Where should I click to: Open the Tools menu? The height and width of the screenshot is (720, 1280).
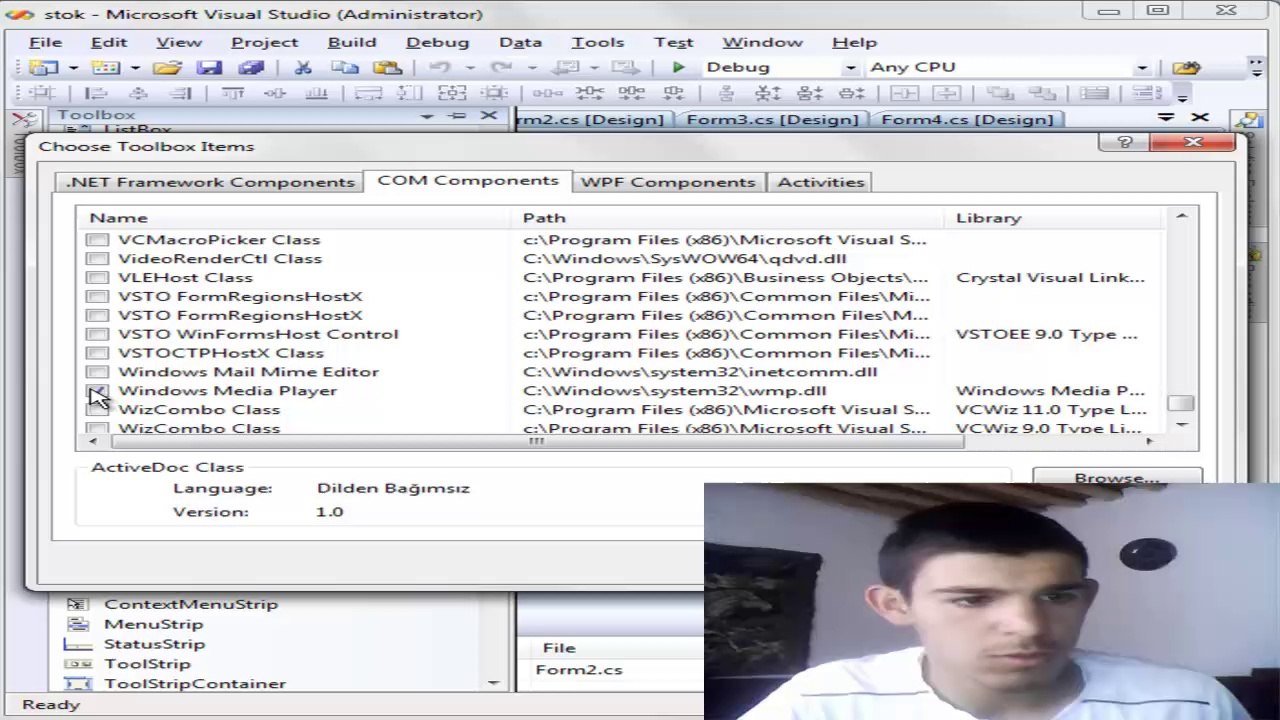click(x=598, y=42)
